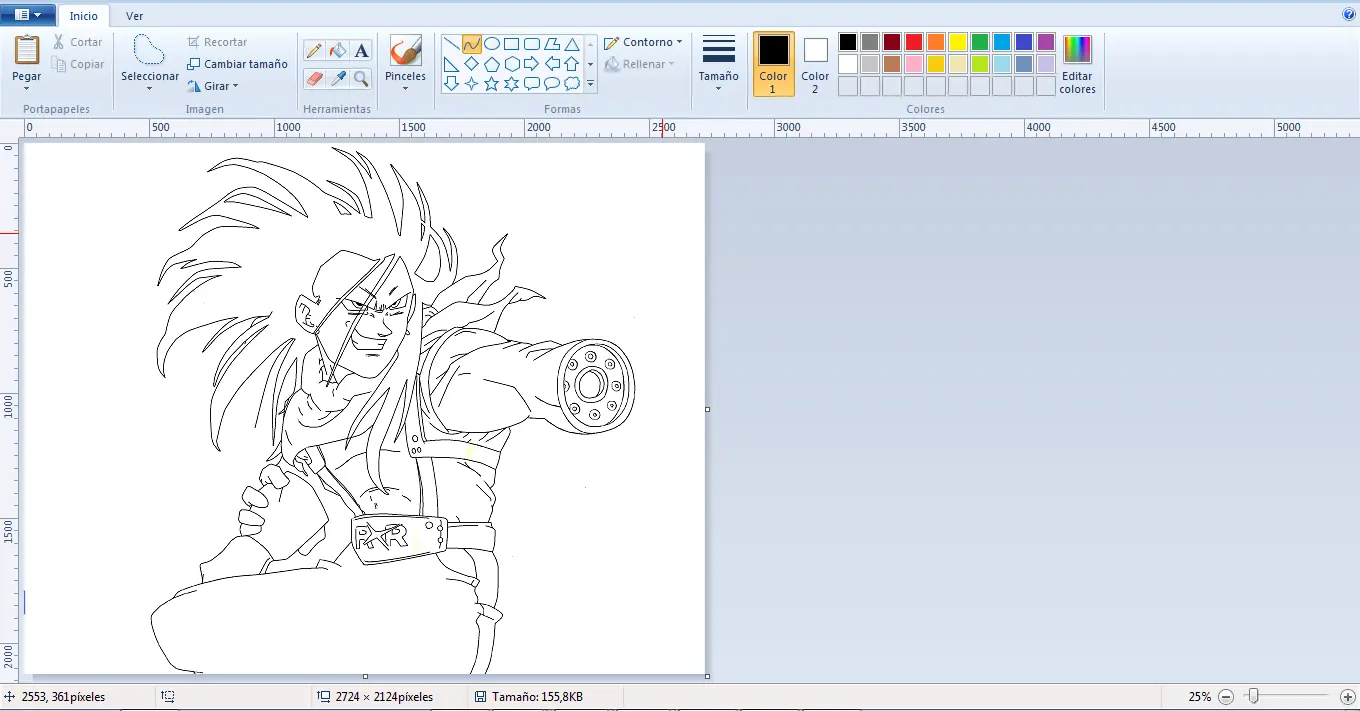Choose the Six-point star shape
The height and width of the screenshot is (711, 1360).
(x=512, y=84)
